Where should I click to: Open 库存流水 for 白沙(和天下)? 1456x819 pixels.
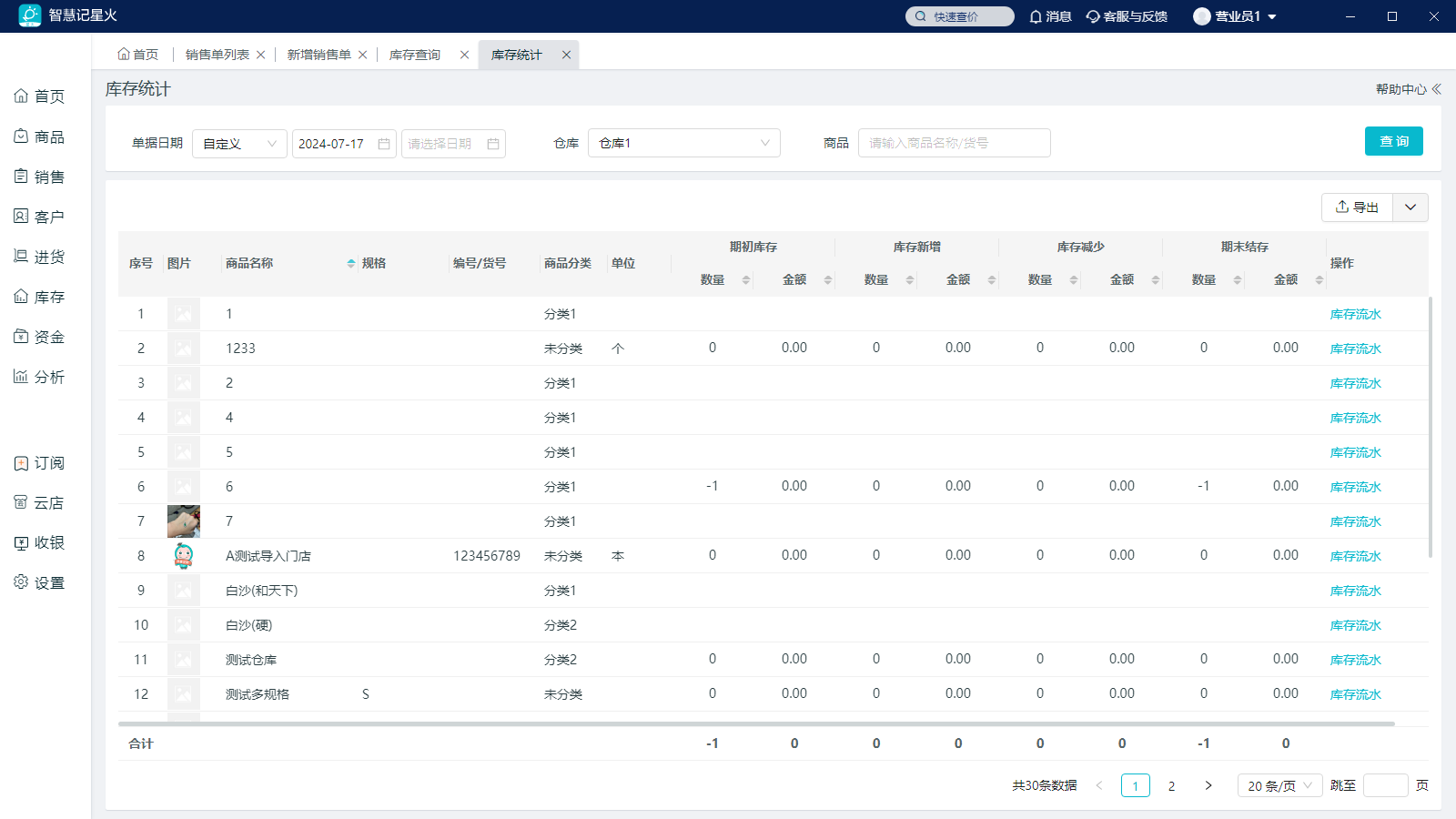[x=1356, y=591]
